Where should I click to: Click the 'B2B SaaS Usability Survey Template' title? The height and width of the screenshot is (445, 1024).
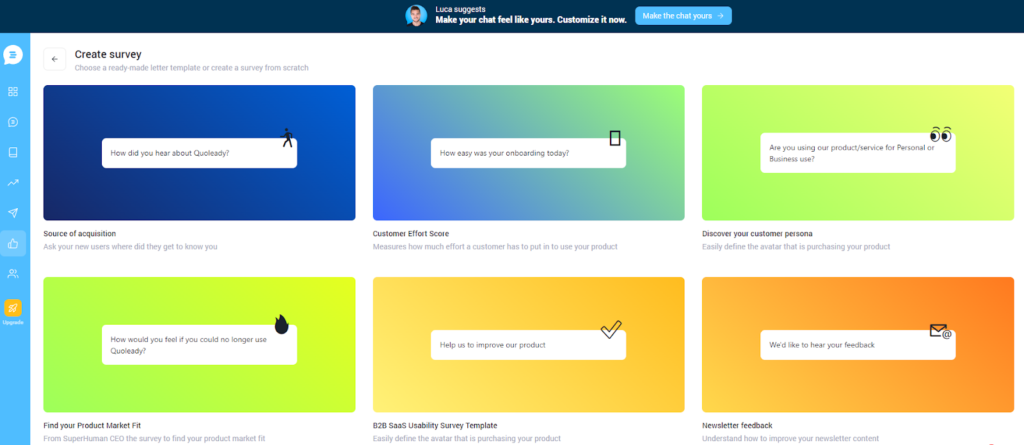point(435,425)
